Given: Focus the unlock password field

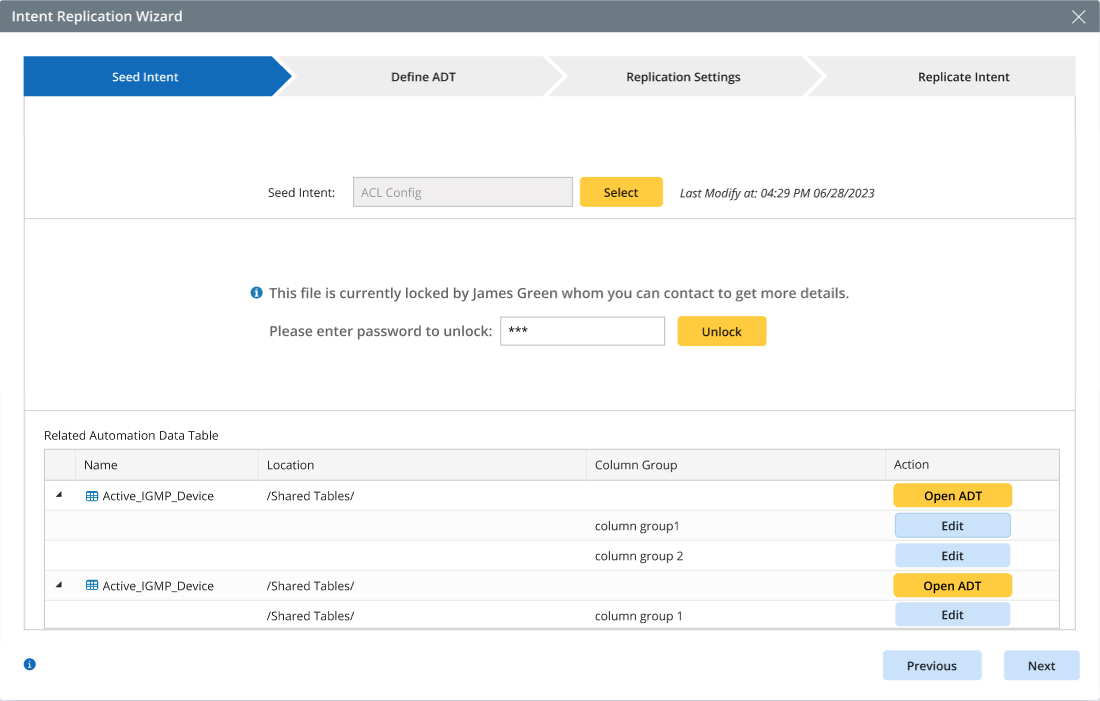Looking at the screenshot, I should pyautogui.click(x=582, y=331).
